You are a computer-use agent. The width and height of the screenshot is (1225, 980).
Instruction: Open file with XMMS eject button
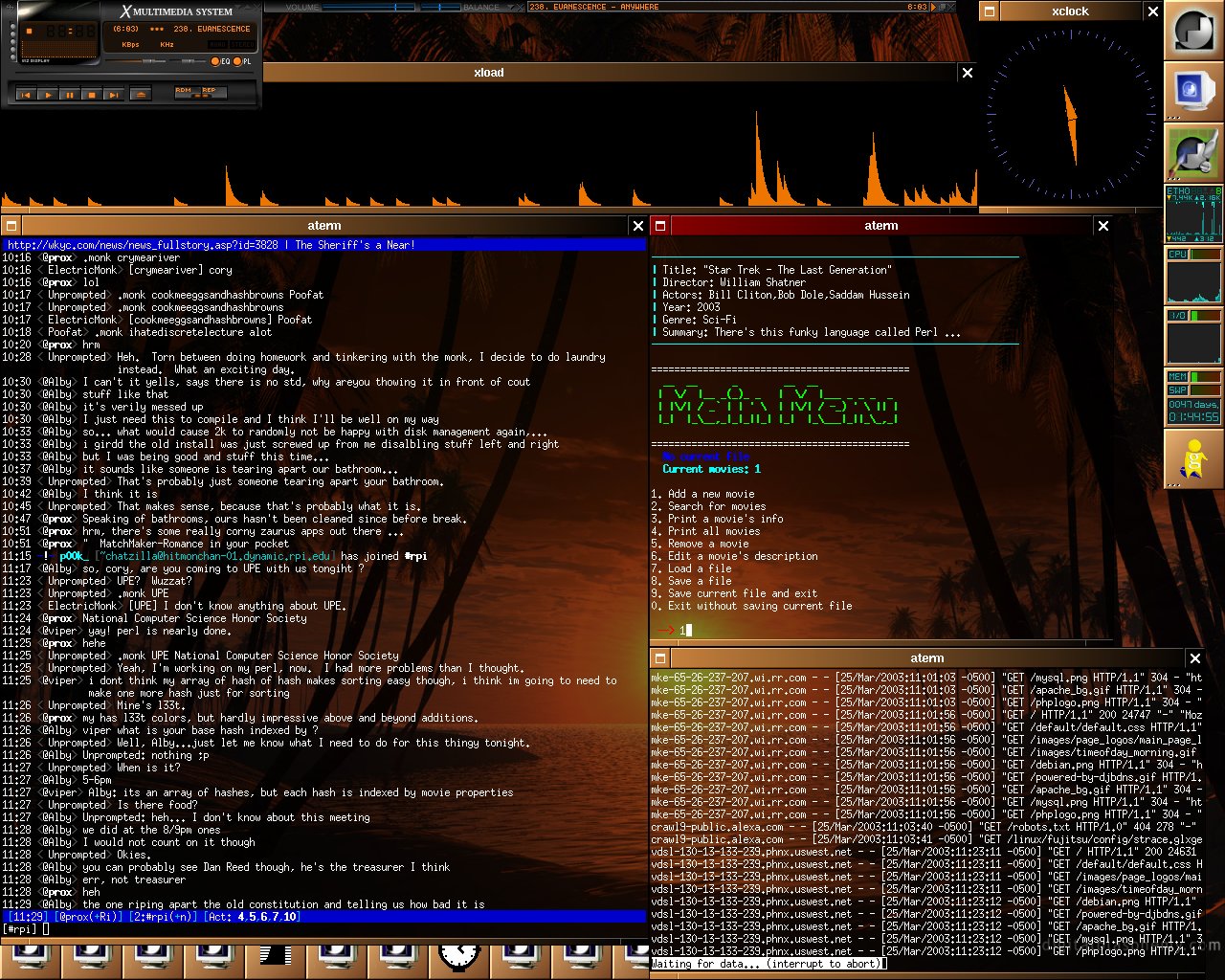141,95
